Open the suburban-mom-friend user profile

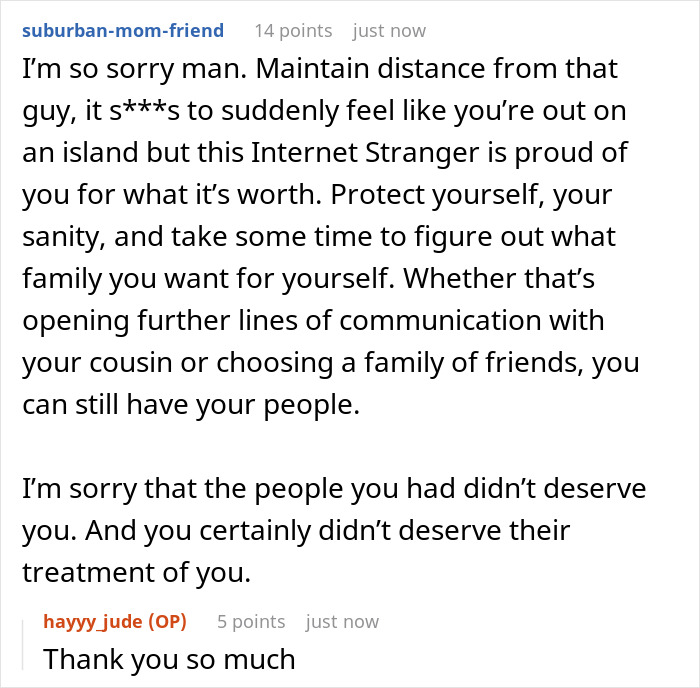point(122,31)
